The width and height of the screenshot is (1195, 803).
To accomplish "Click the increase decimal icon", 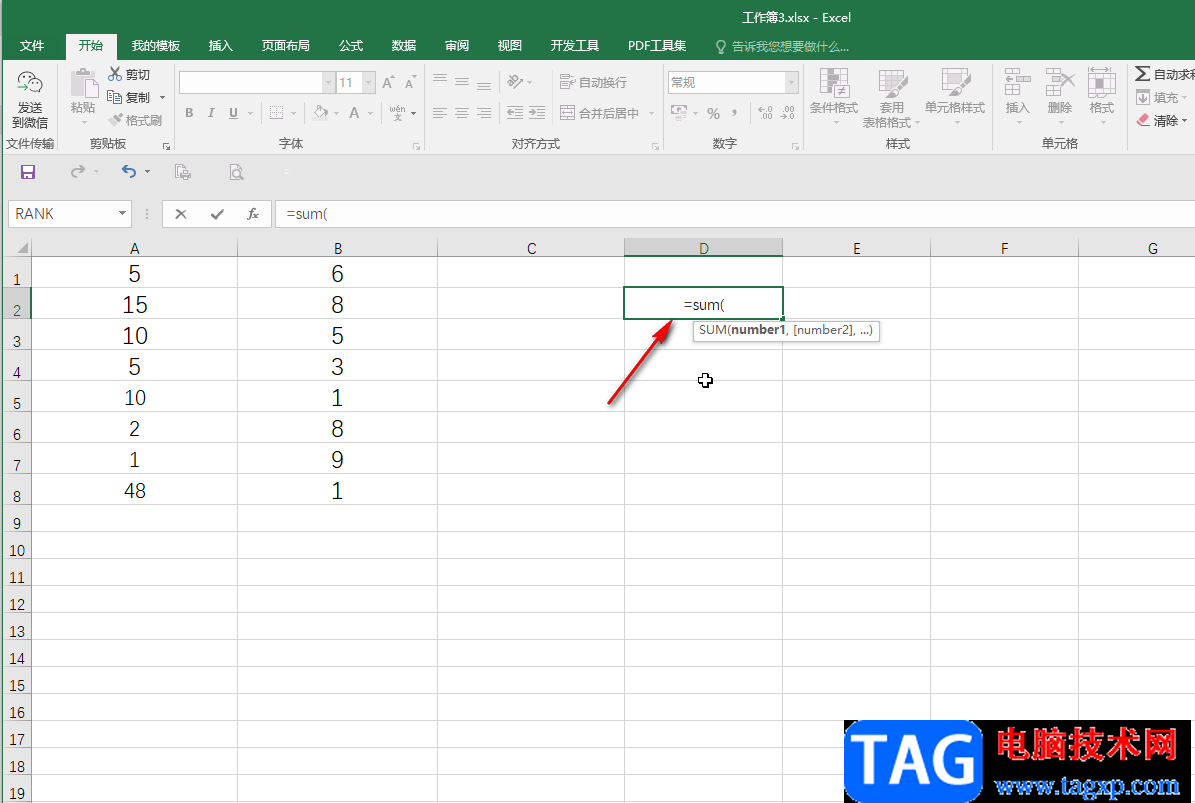I will click(766, 113).
